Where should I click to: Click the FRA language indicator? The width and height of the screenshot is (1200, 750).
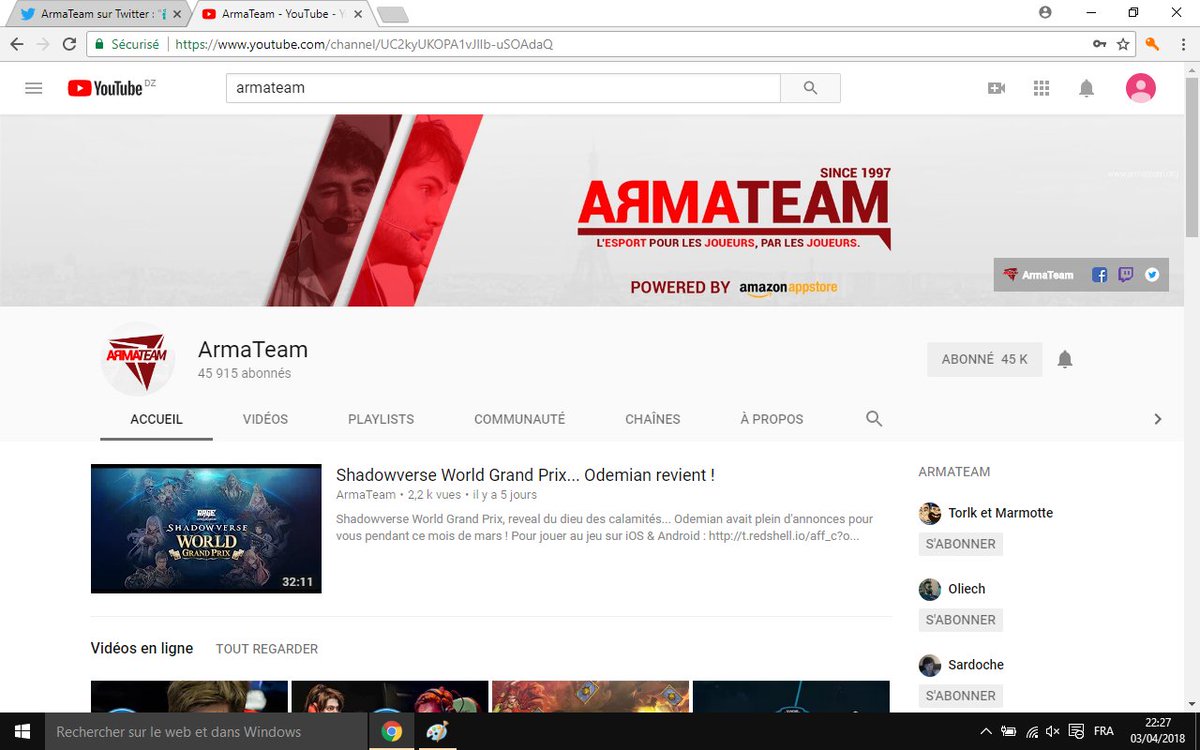[x=1103, y=732]
